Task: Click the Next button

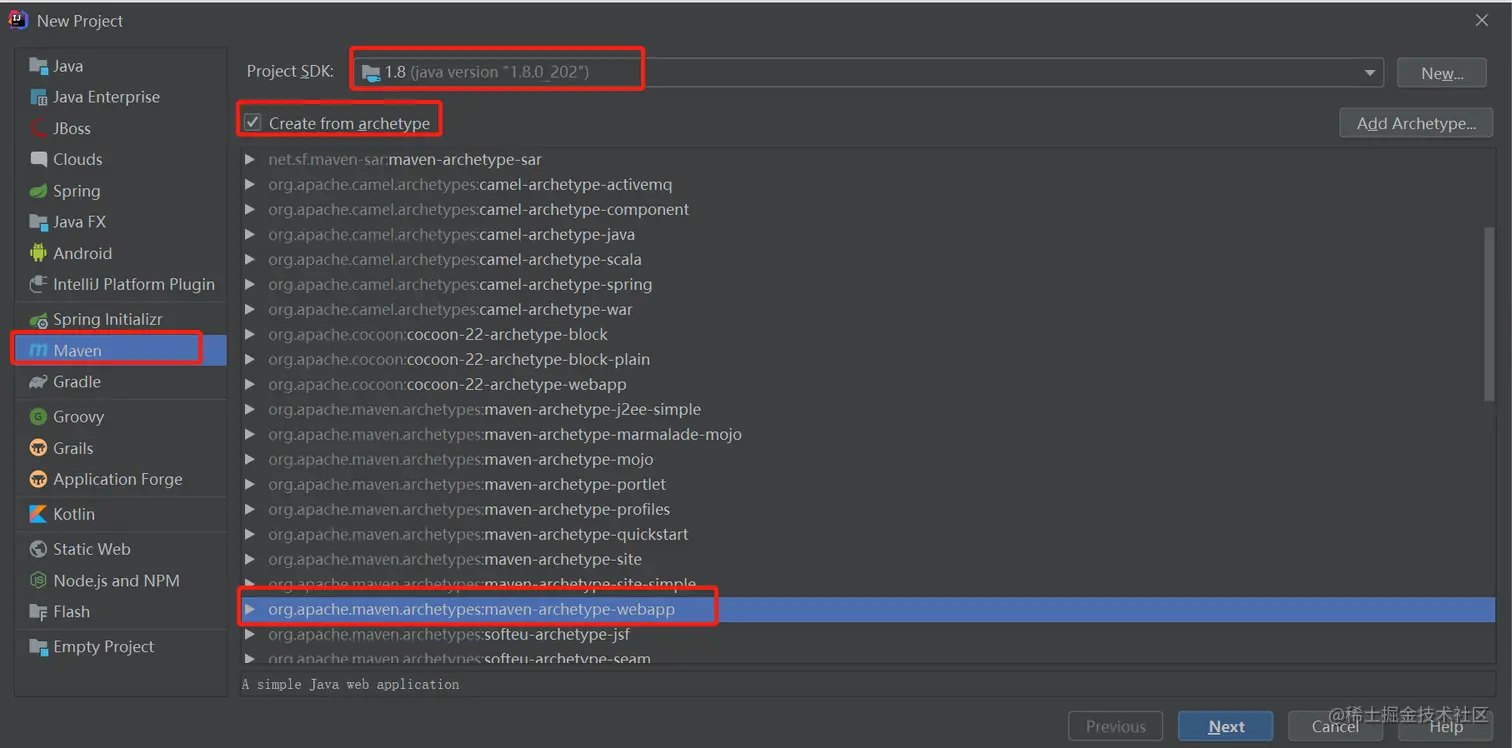Action: pyautogui.click(x=1225, y=727)
